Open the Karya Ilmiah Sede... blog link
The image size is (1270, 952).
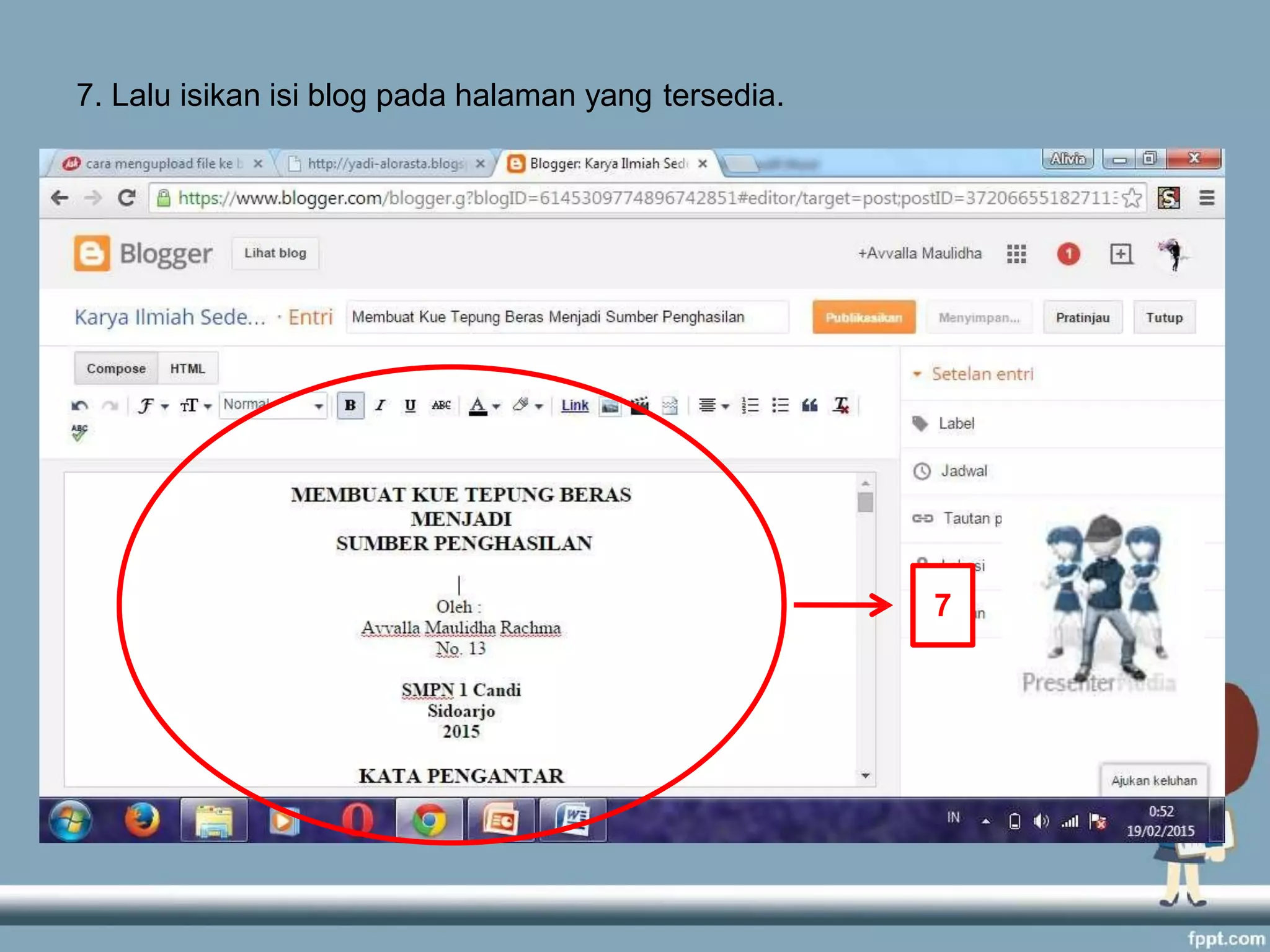click(170, 317)
